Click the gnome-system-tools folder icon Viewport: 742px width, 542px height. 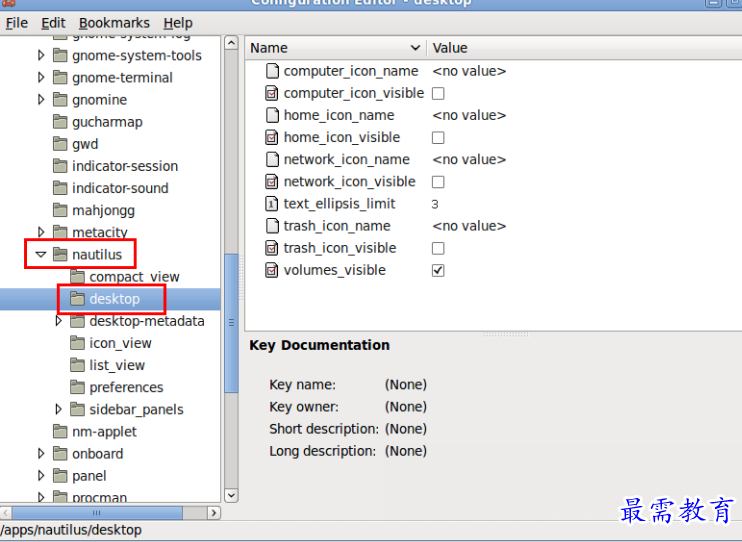[x=60, y=55]
